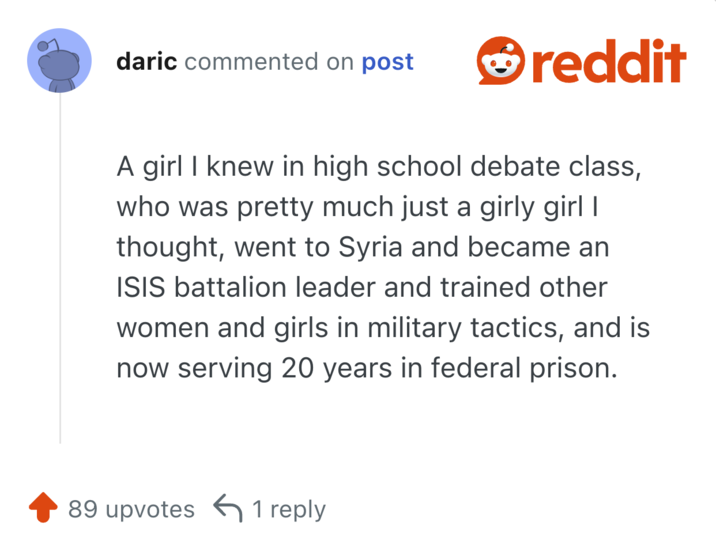
Task: Open the blue "post" link
Action: [x=387, y=62]
